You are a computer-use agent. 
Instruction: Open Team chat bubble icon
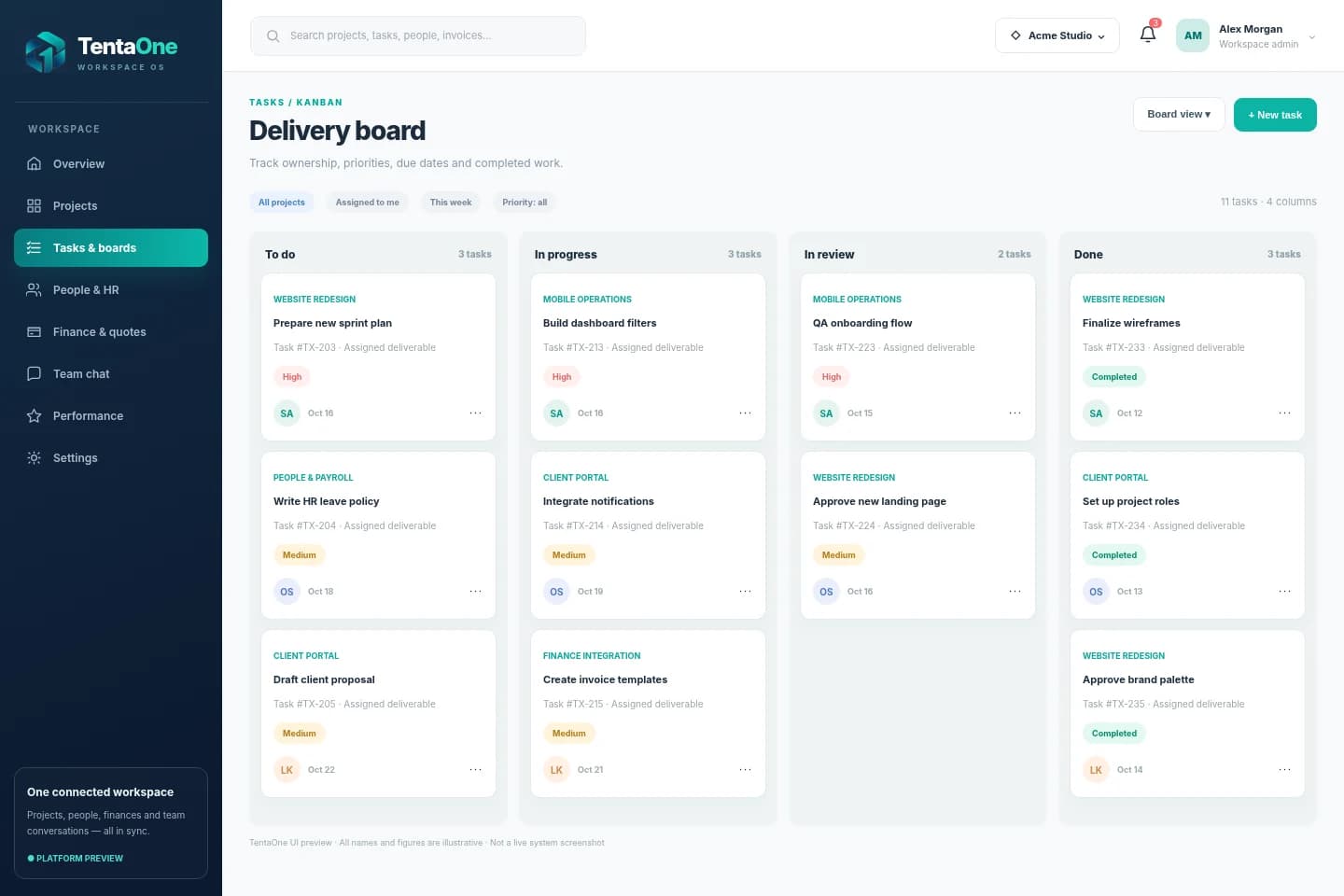click(x=35, y=373)
